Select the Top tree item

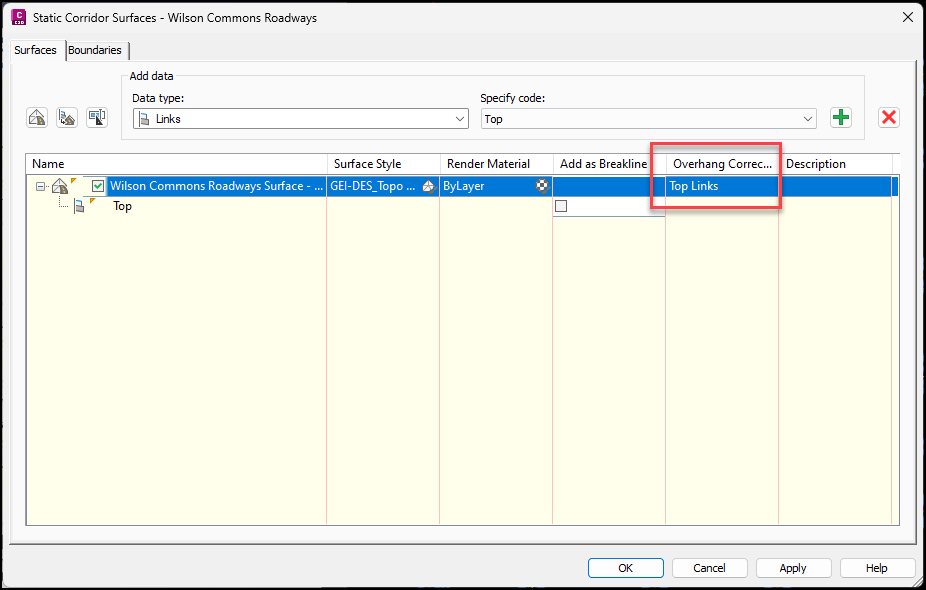click(122, 207)
